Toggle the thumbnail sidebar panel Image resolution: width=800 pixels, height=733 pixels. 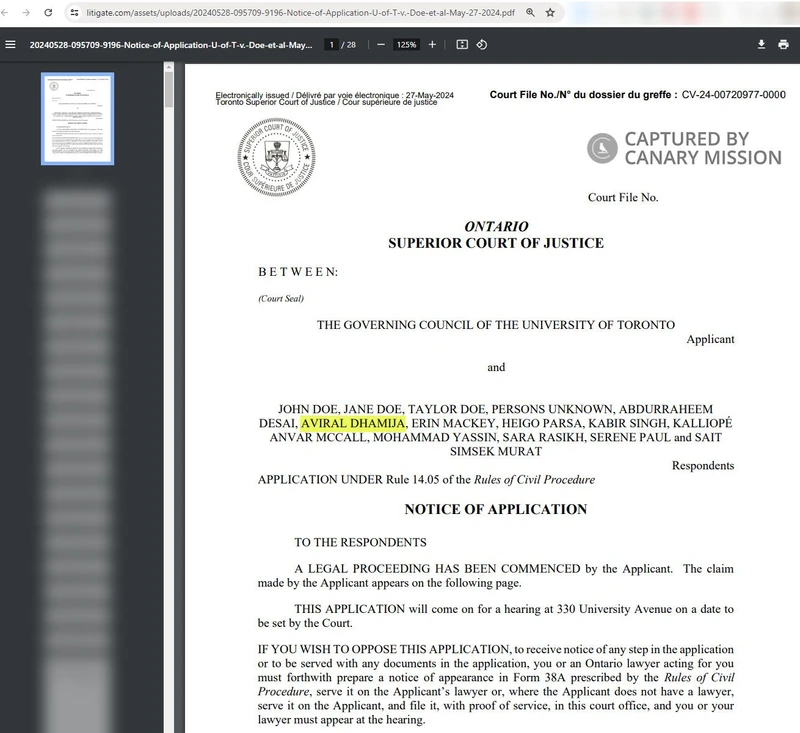[x=10, y=44]
